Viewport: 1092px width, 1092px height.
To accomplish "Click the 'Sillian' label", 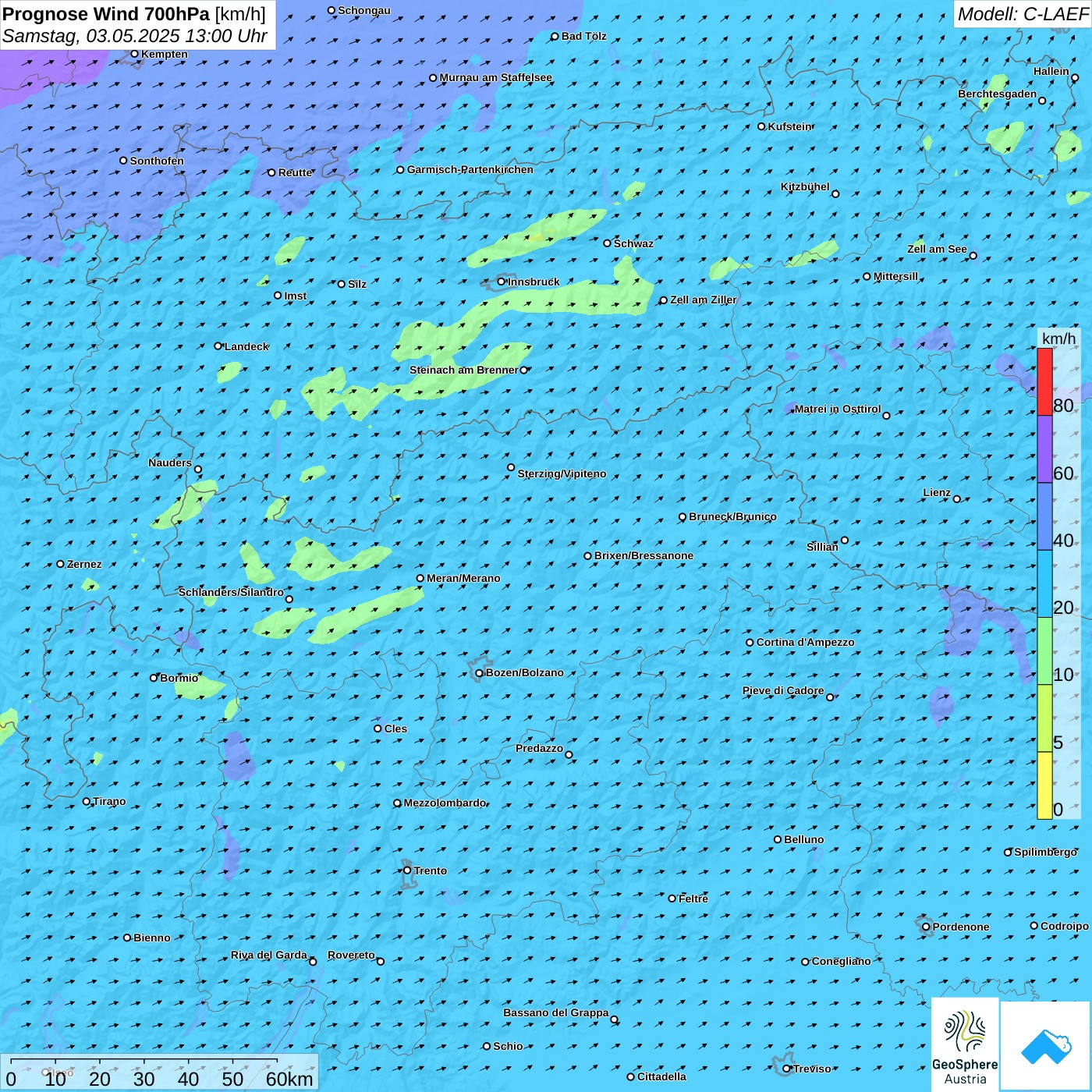I will [x=822, y=547].
